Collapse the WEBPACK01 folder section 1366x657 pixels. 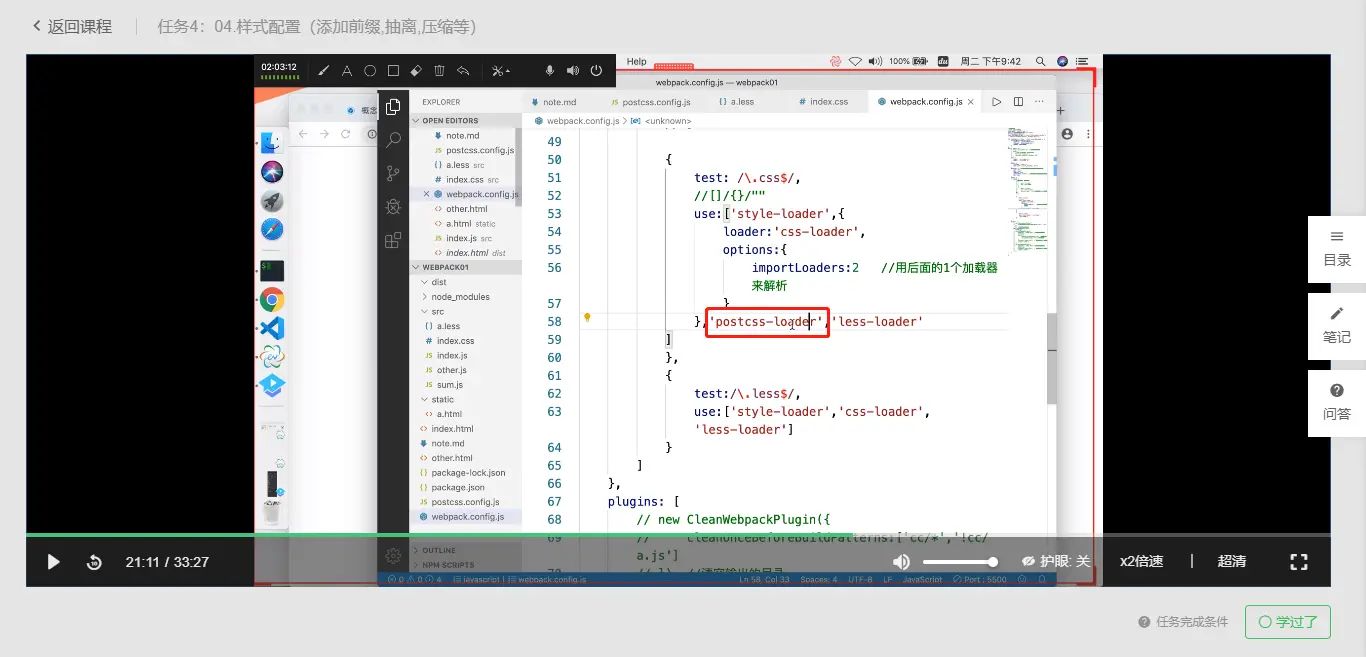click(465, 268)
